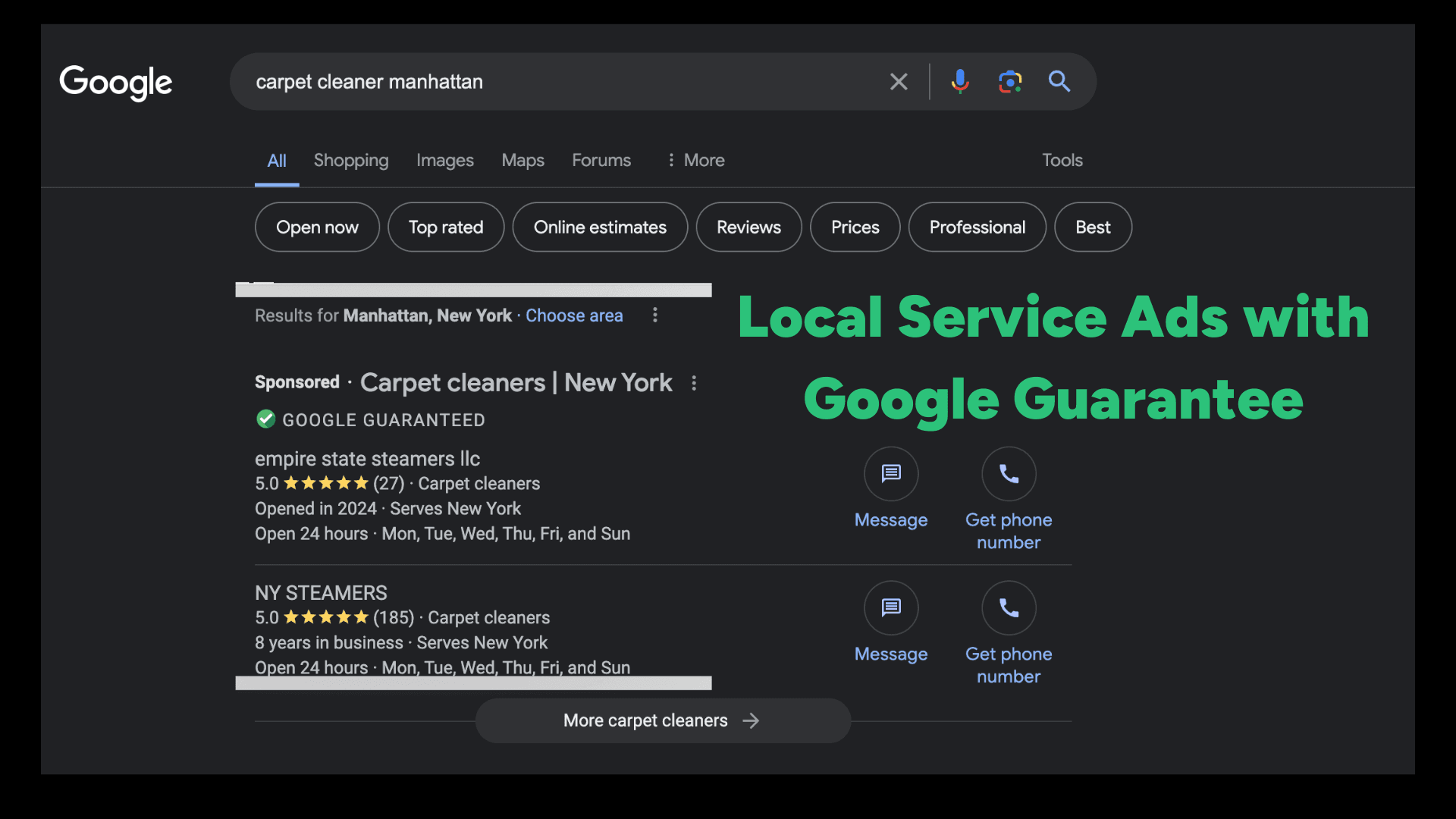Click the Google logo
The width and height of the screenshot is (1456, 819).
pos(116,82)
